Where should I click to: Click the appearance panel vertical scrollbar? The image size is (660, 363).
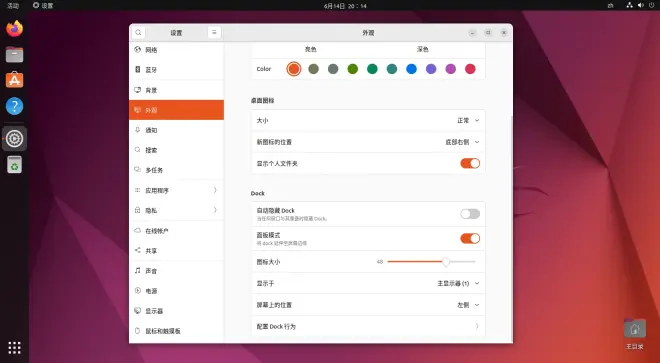pyautogui.click(x=511, y=230)
